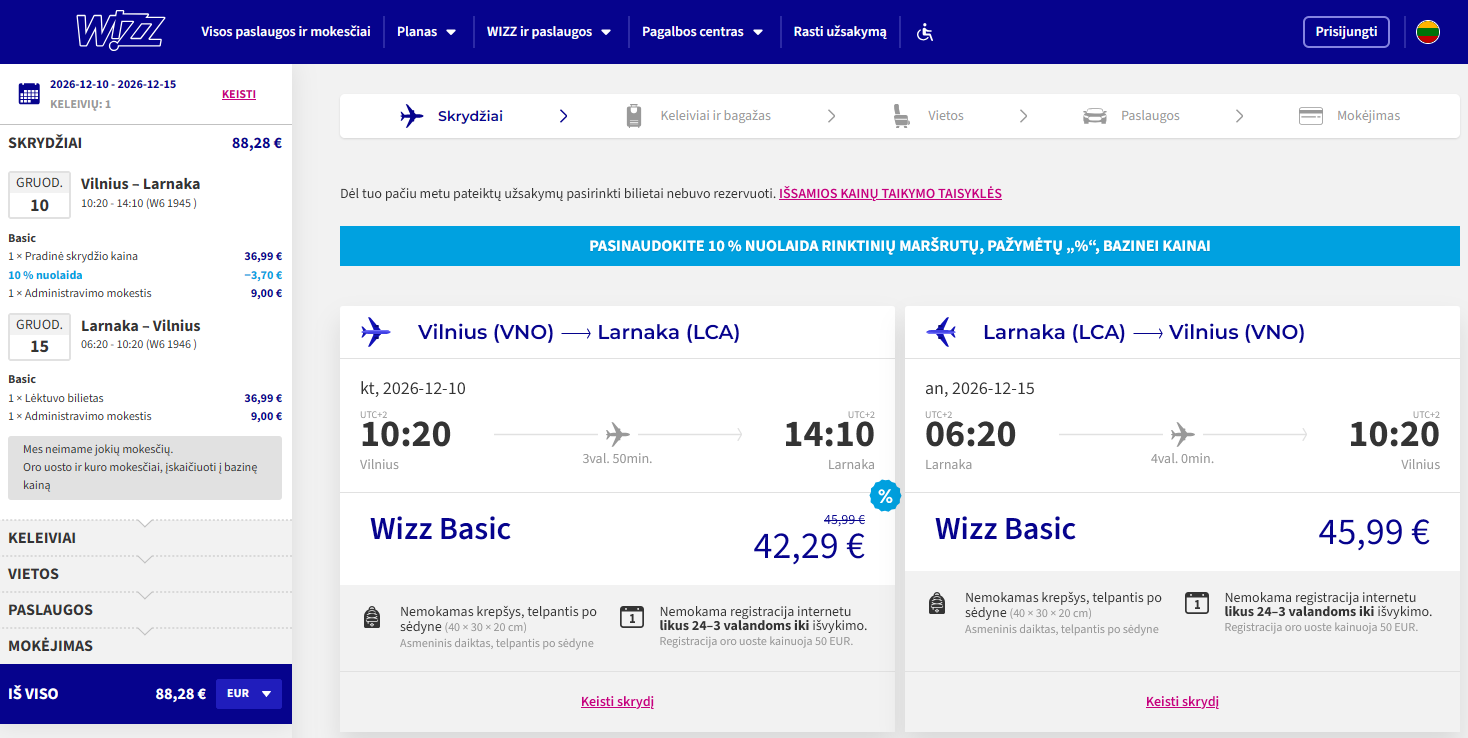
Task: Expand the VIETOS sidebar section
Action: tap(146, 574)
